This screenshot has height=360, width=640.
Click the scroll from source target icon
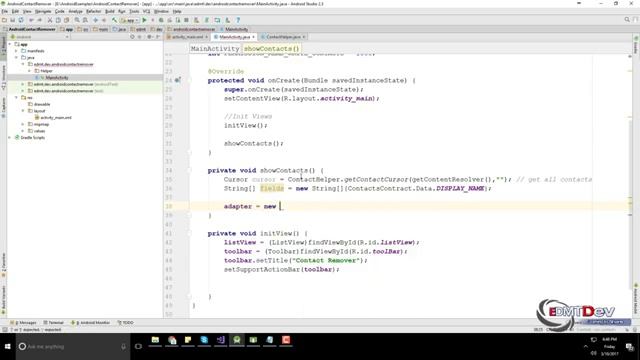[132, 37]
